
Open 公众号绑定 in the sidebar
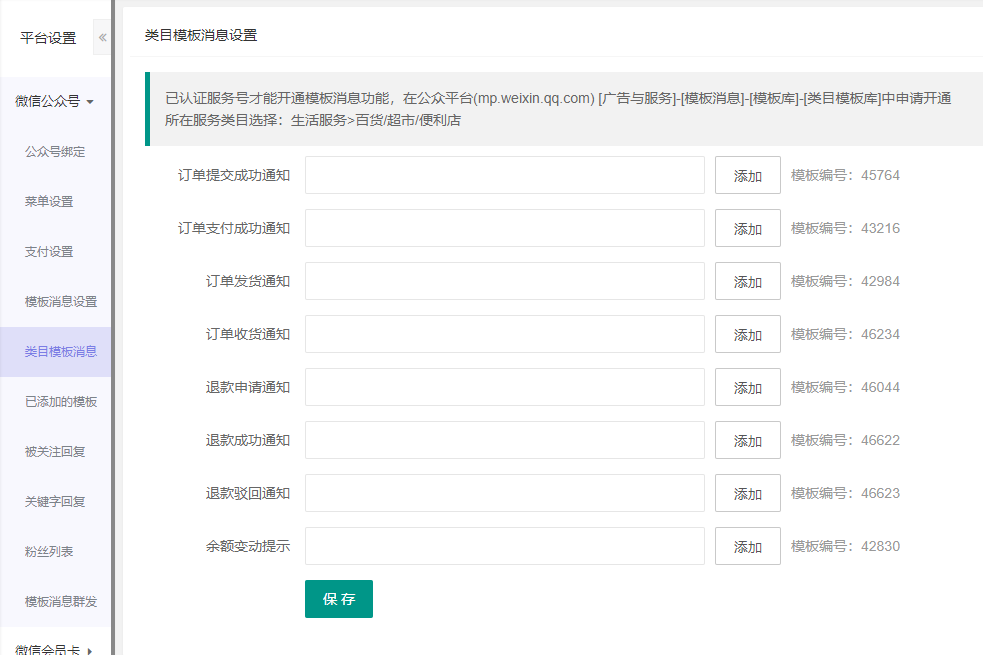click(55, 152)
